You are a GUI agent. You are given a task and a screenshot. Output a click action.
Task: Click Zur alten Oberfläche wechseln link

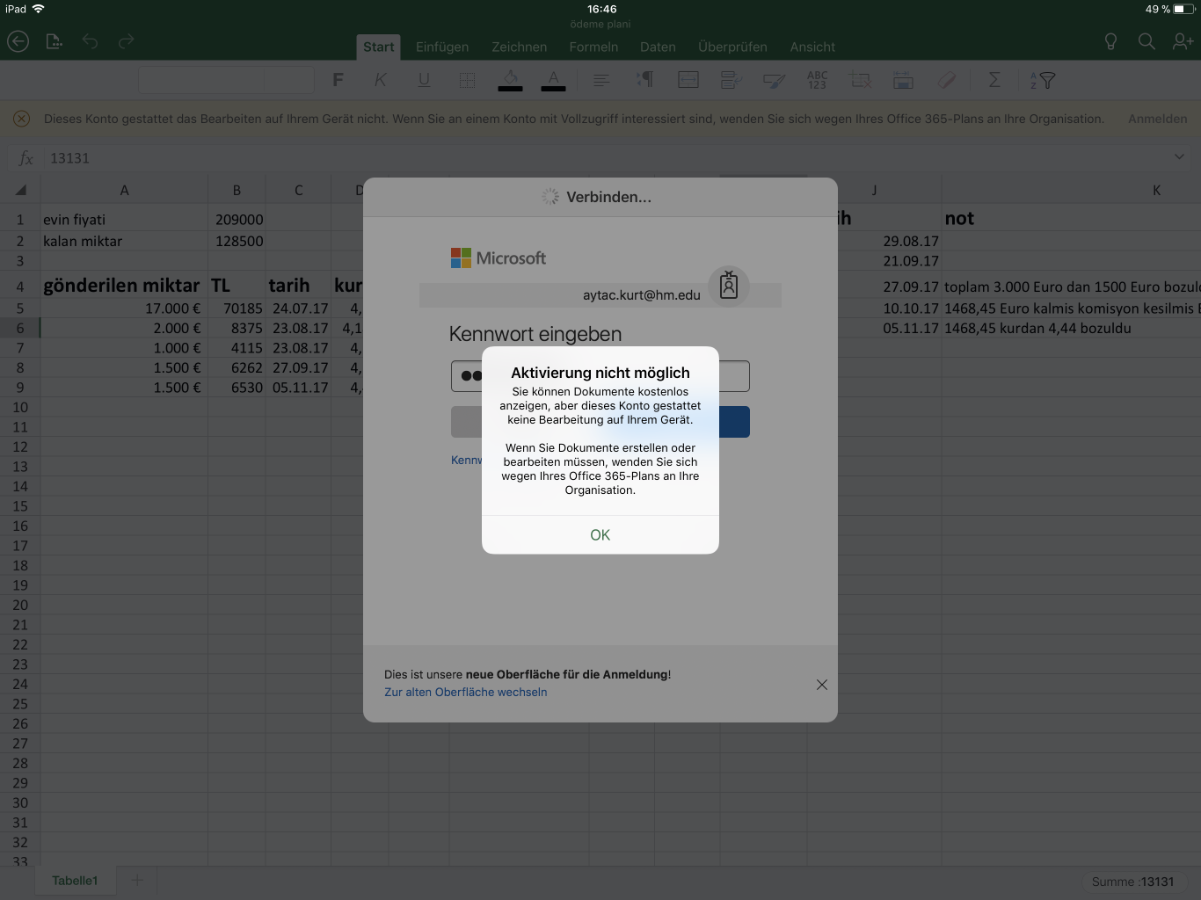tap(465, 692)
